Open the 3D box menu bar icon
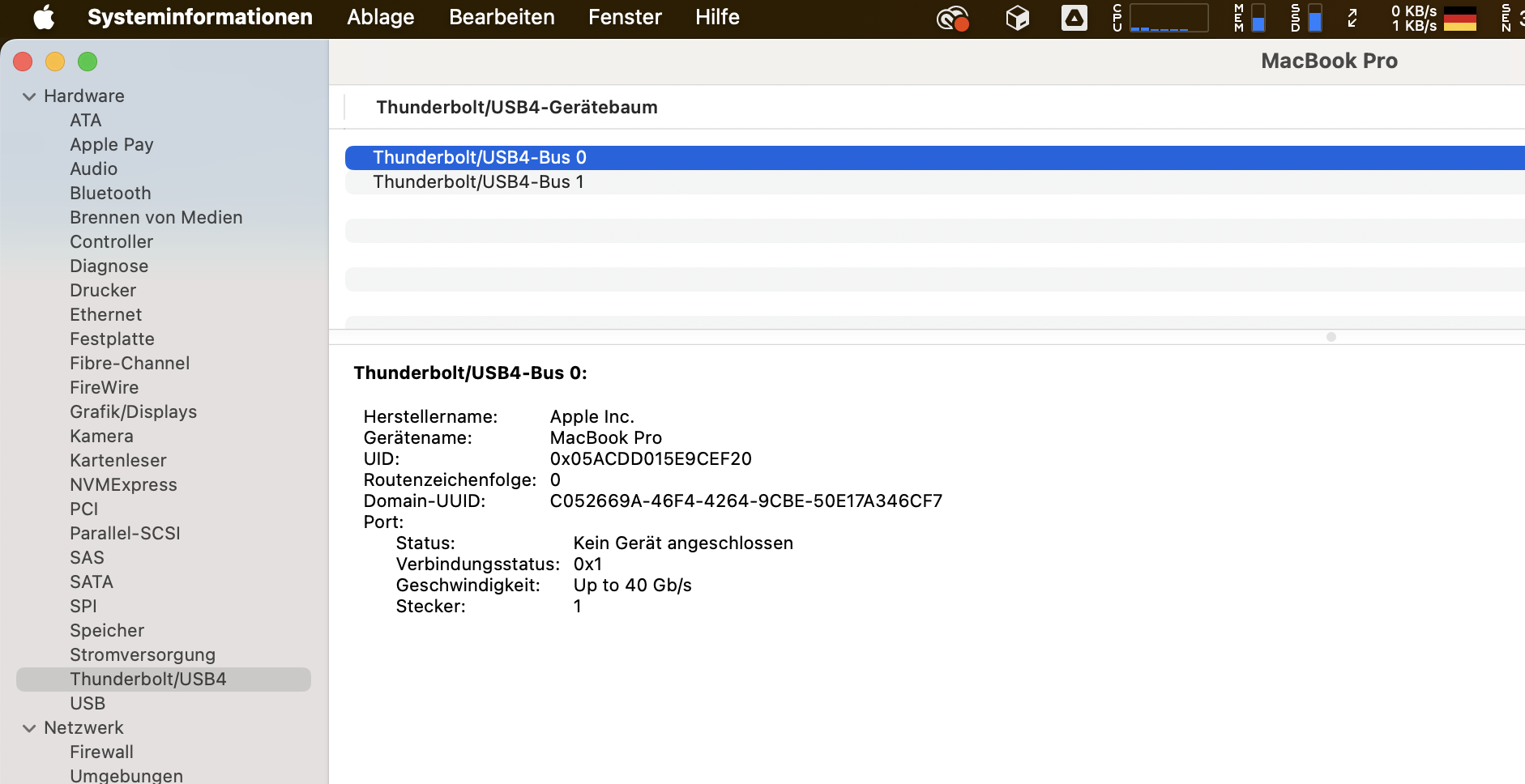 (1018, 18)
